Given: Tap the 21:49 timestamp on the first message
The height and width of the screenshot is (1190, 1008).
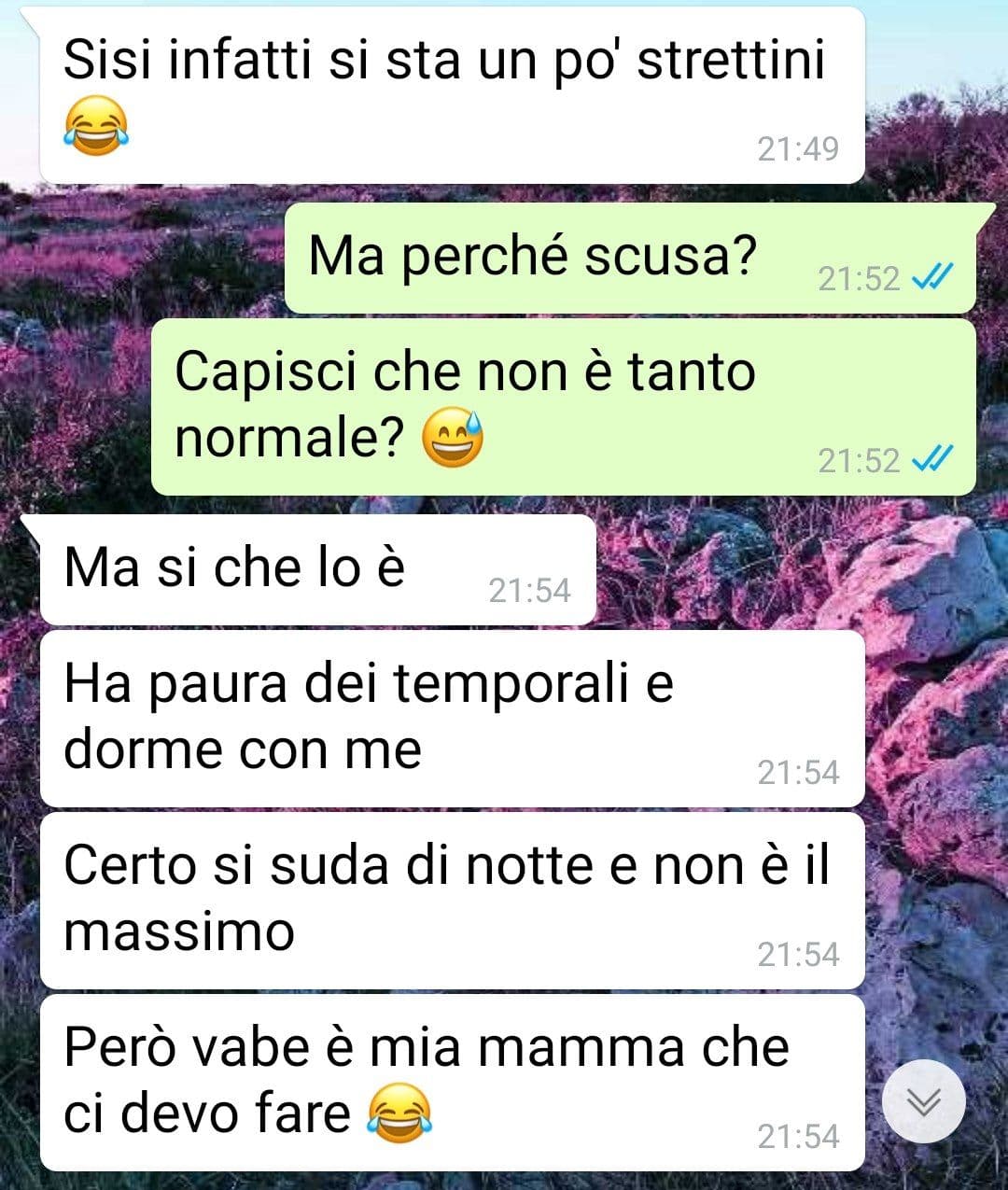Looking at the screenshot, I should coord(798,149).
